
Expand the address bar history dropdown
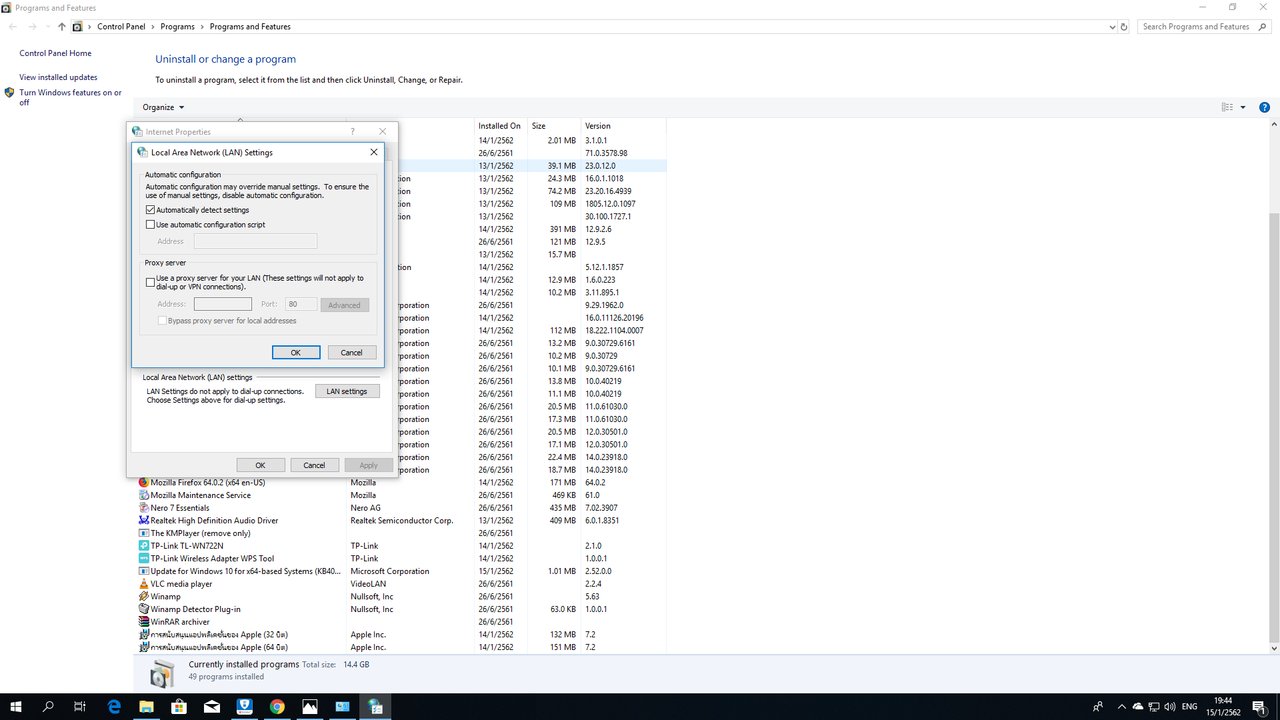(x=1112, y=27)
